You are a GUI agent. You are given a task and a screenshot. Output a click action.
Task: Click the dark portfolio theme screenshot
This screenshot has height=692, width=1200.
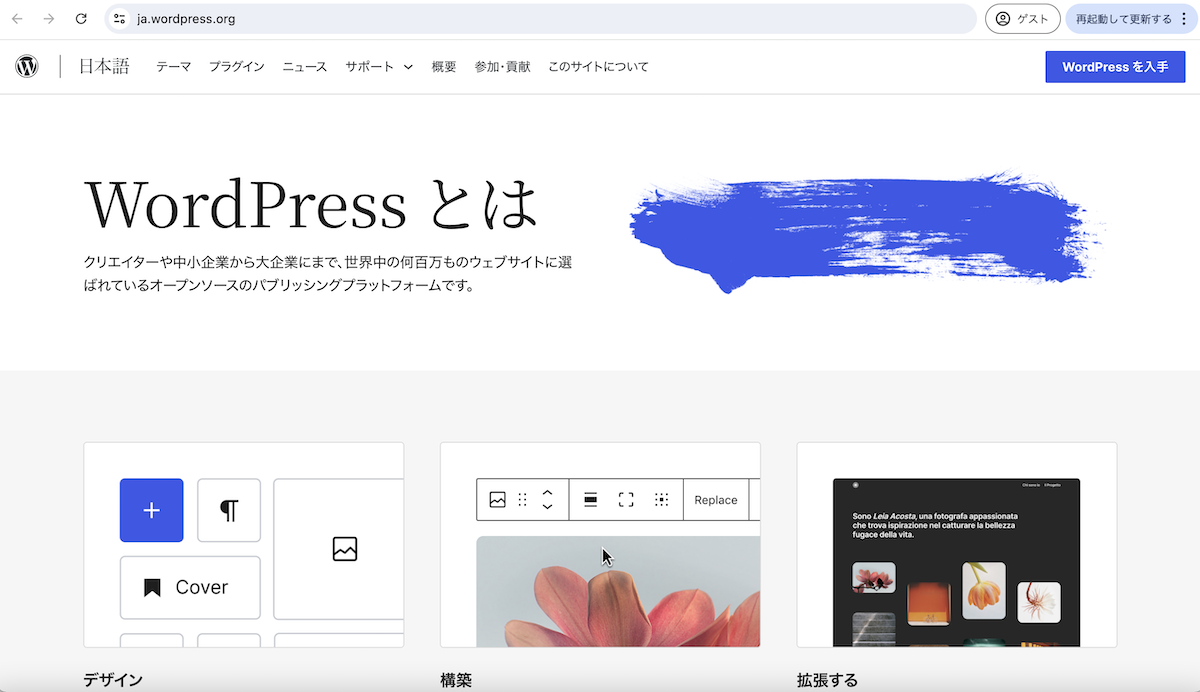pos(956,562)
